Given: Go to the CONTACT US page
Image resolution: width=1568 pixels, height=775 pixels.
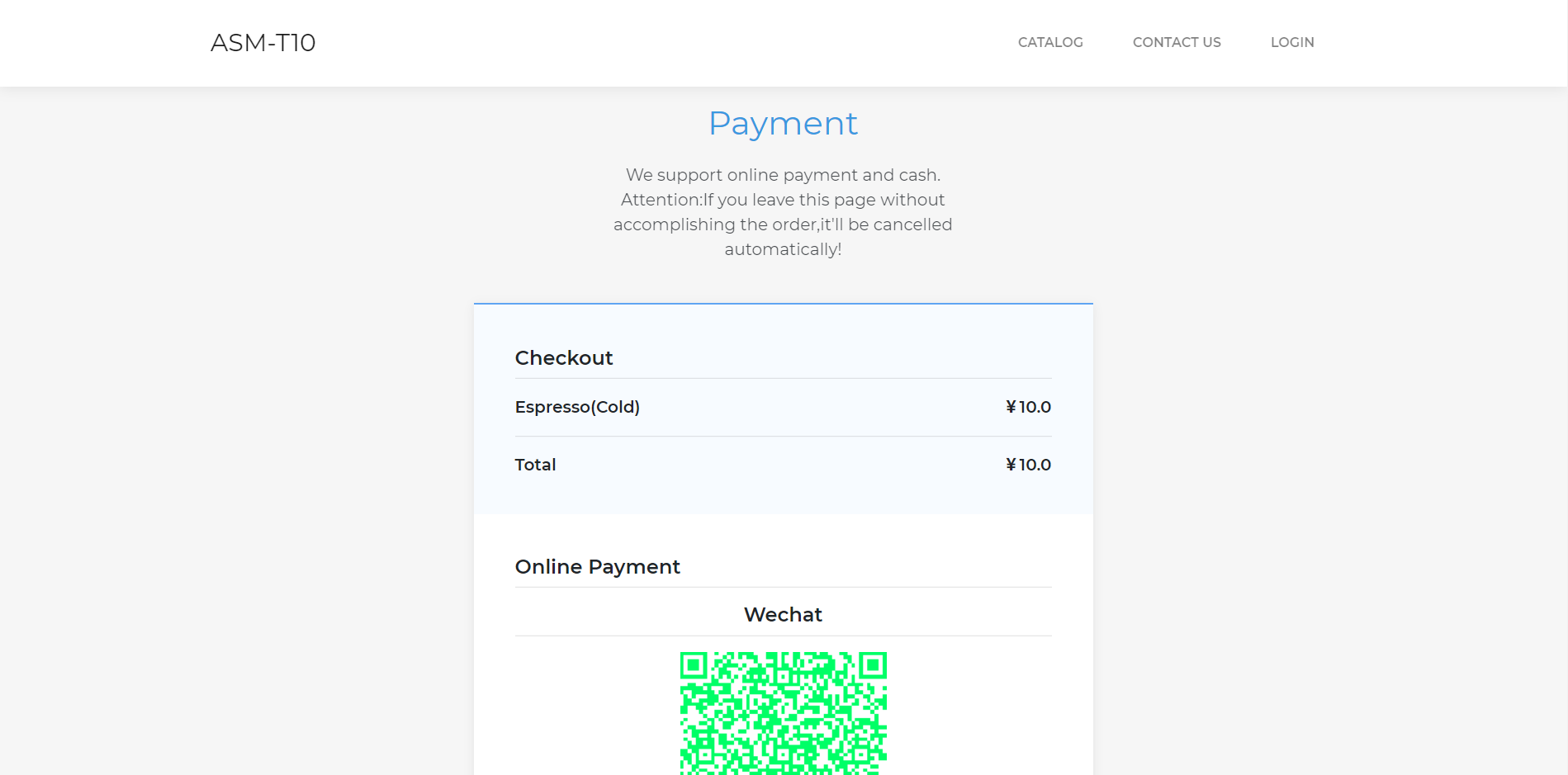Looking at the screenshot, I should click(1176, 42).
